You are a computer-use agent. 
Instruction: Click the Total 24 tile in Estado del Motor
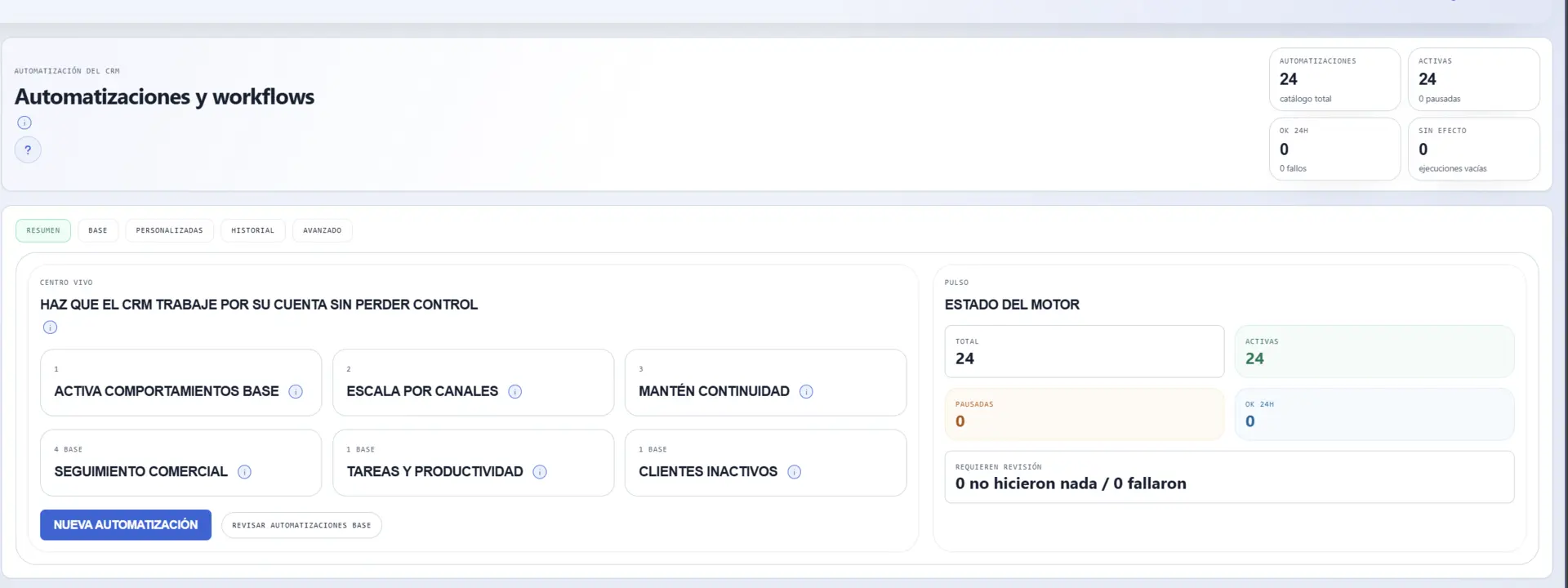(1085, 351)
